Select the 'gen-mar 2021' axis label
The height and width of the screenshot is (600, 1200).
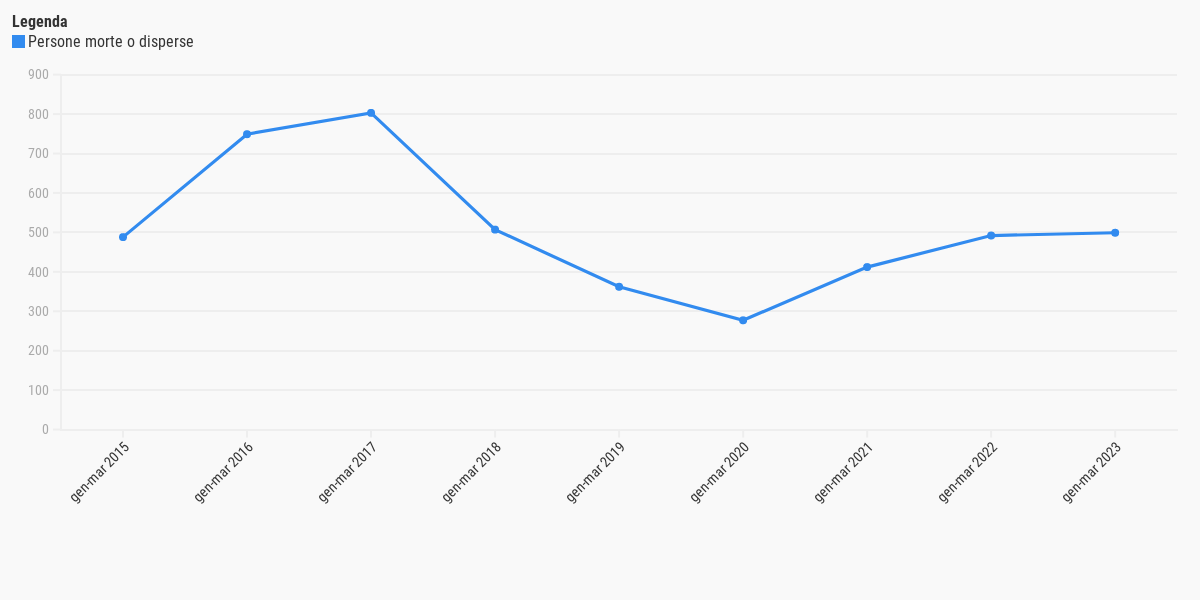click(845, 471)
